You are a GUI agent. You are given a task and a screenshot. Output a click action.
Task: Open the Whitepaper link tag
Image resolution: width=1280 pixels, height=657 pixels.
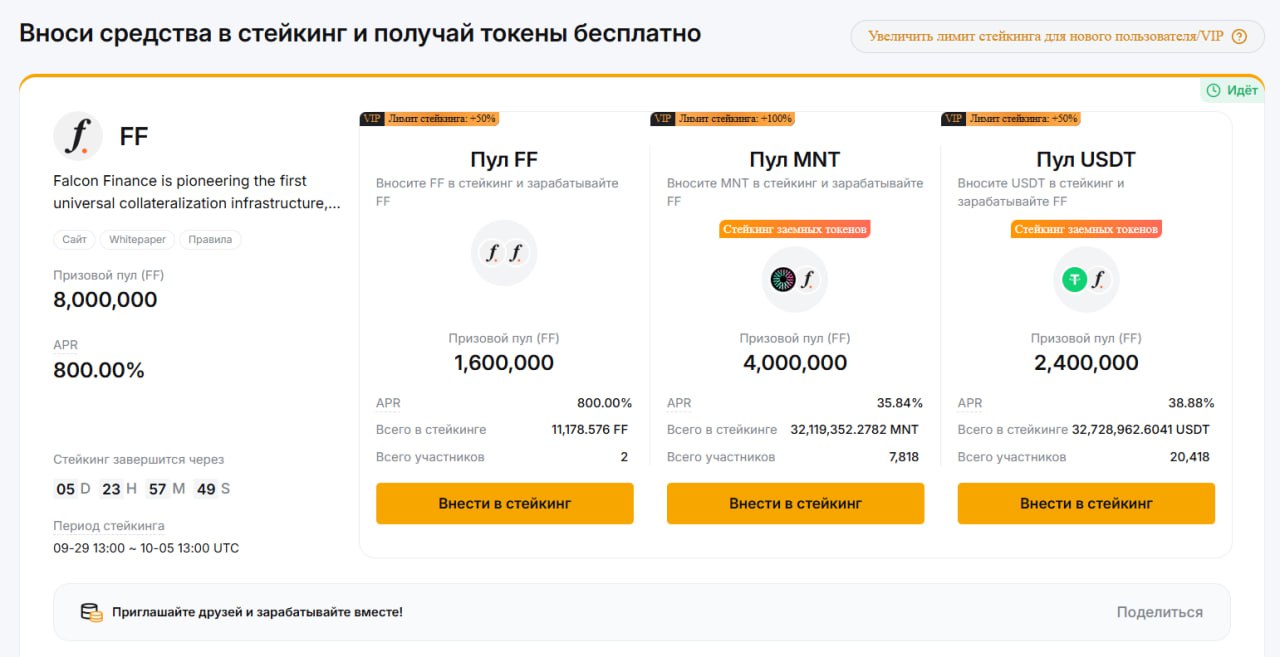[137, 240]
